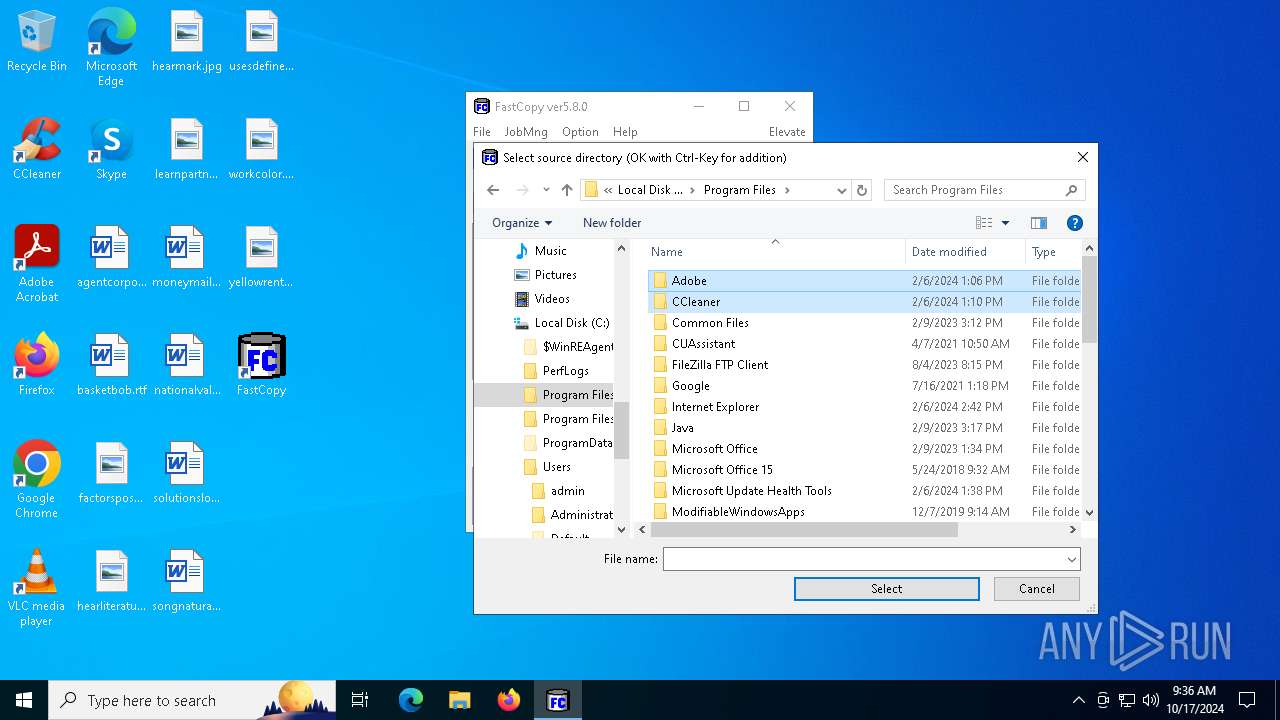Viewport: 1280px width, 720px height.
Task: Open recent locations dropdown arrow
Action: pyautogui.click(x=546, y=190)
